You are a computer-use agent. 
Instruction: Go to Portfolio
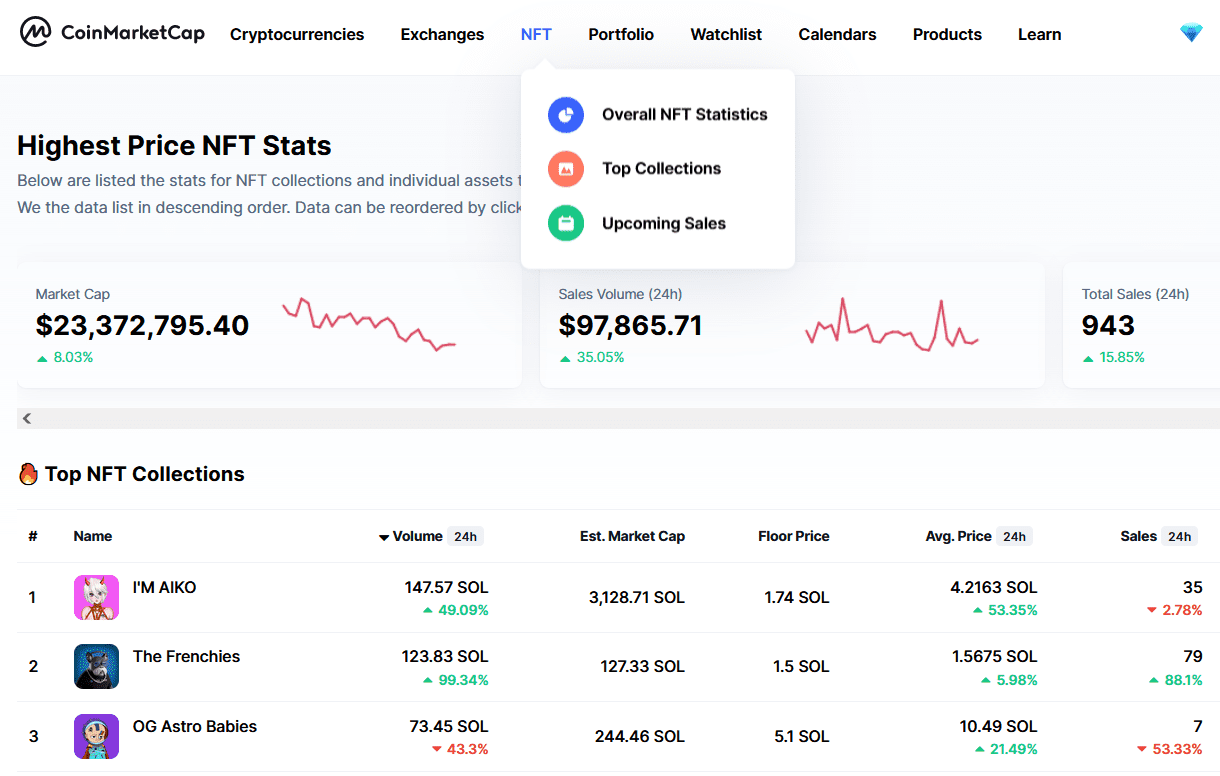(x=621, y=34)
